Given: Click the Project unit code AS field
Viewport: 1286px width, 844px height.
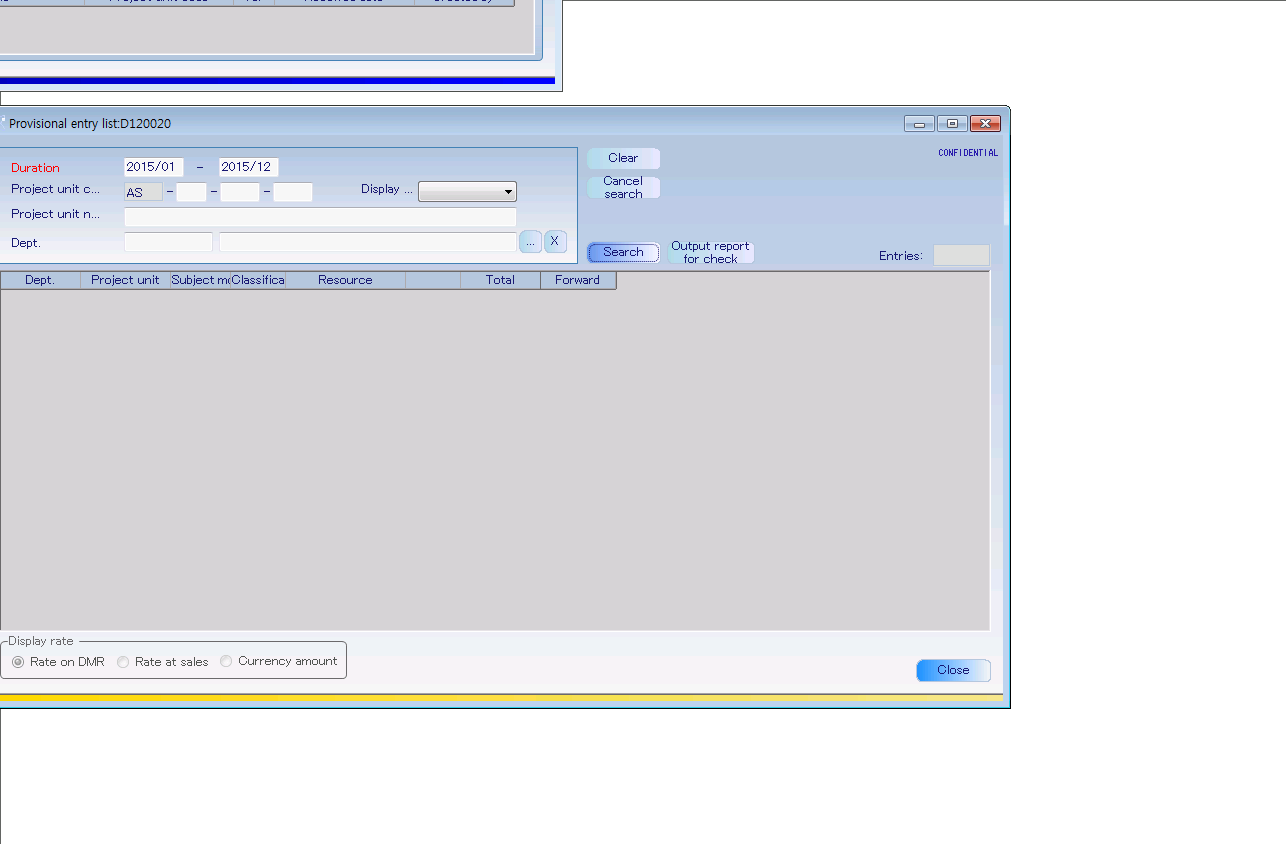Looking at the screenshot, I should tap(143, 192).
